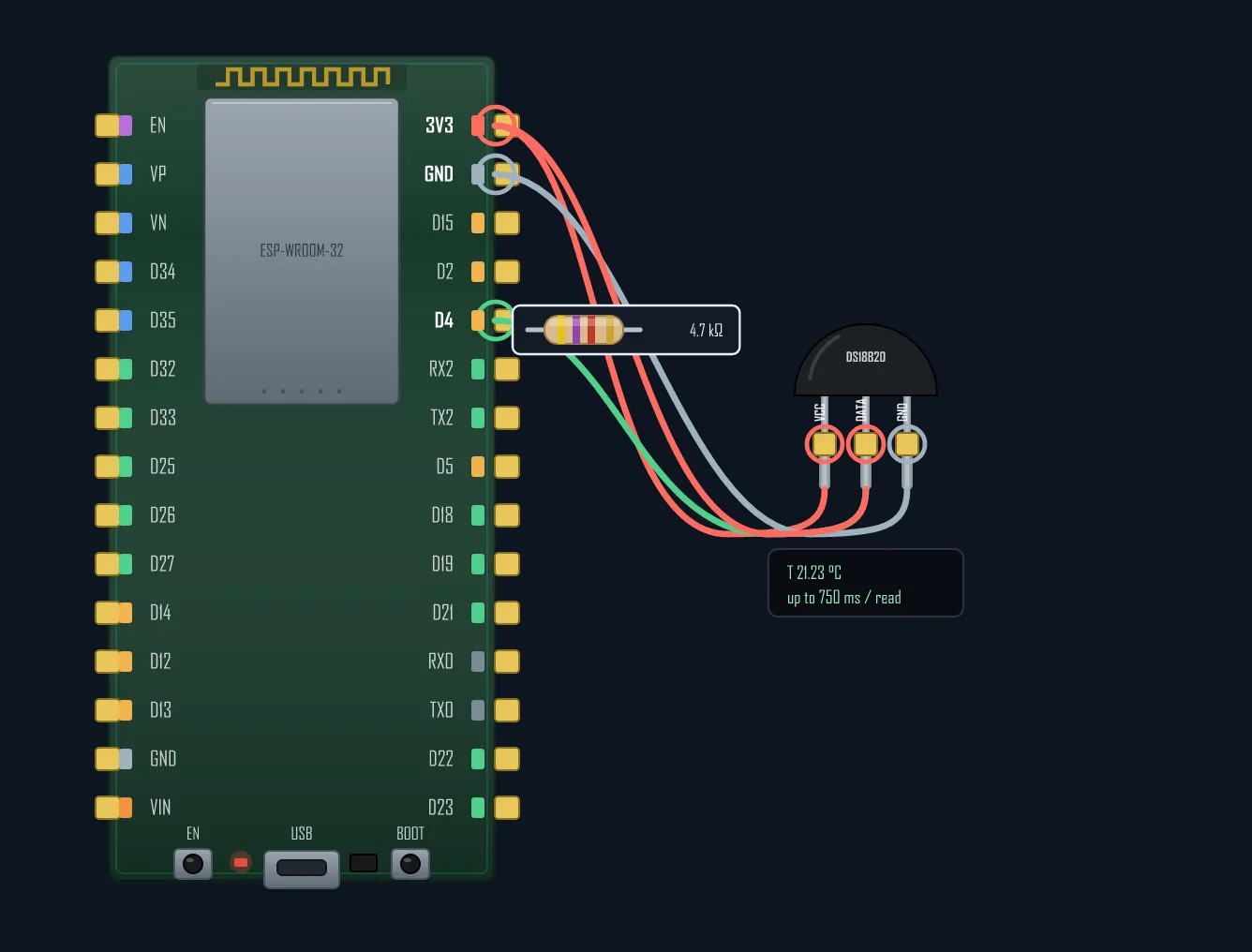Select the 4.7 kΩ resistor component
The height and width of the screenshot is (952, 1252).
click(x=626, y=330)
